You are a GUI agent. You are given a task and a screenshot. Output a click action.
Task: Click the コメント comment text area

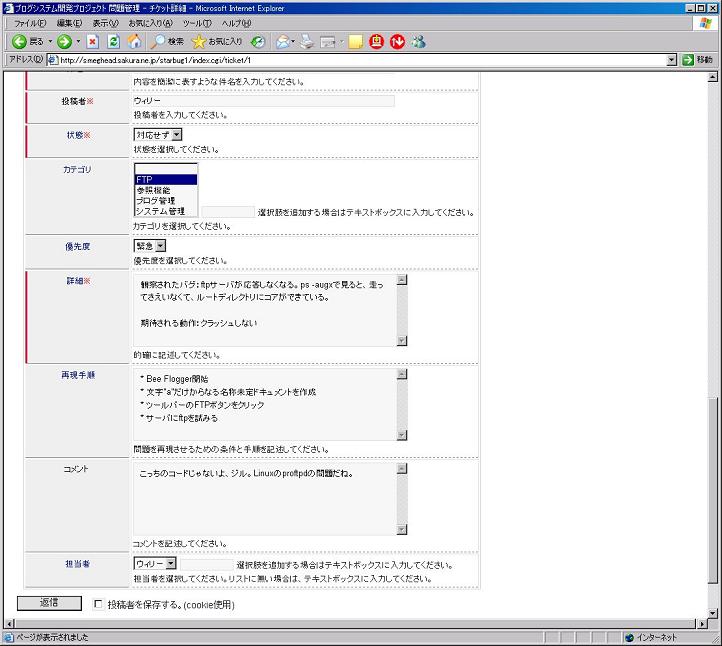click(x=263, y=497)
